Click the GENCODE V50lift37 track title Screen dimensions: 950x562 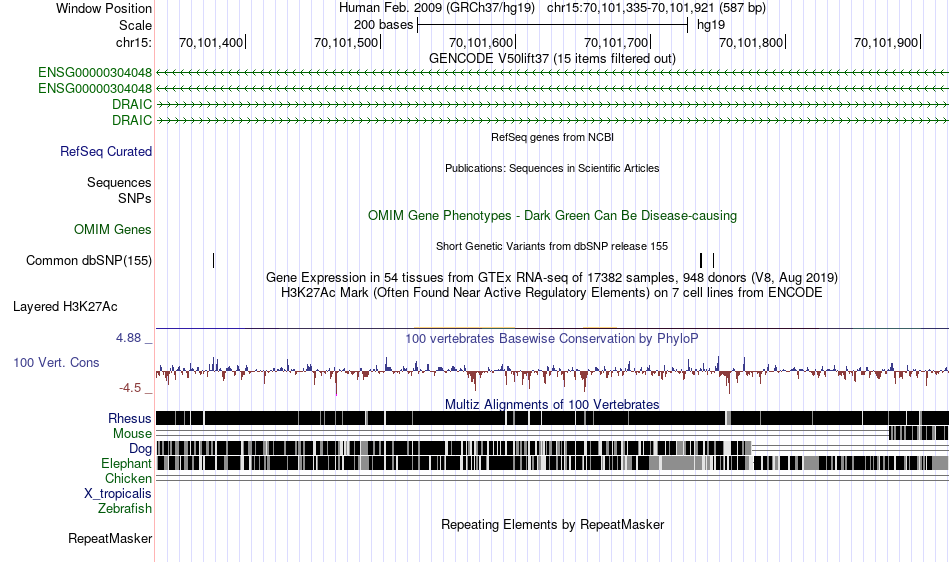pos(552,59)
